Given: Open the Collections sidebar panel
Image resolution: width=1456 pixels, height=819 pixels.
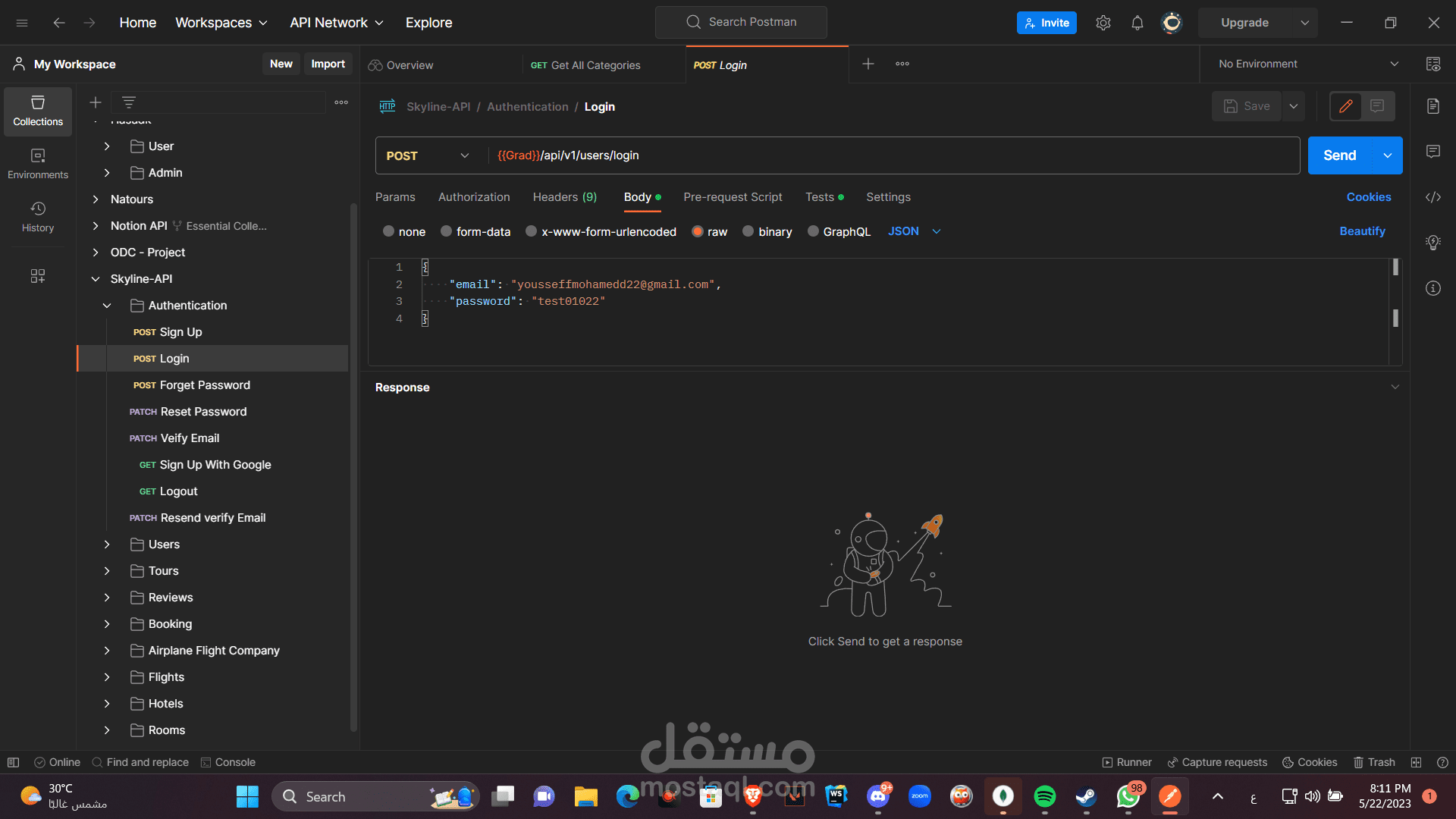Looking at the screenshot, I should pos(38,111).
